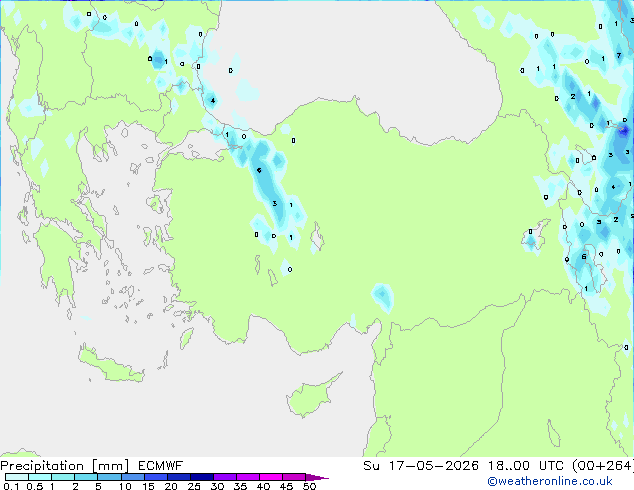634x490 pixels.
Task: Click the purple arrow at legend end
Action: (x=317, y=477)
